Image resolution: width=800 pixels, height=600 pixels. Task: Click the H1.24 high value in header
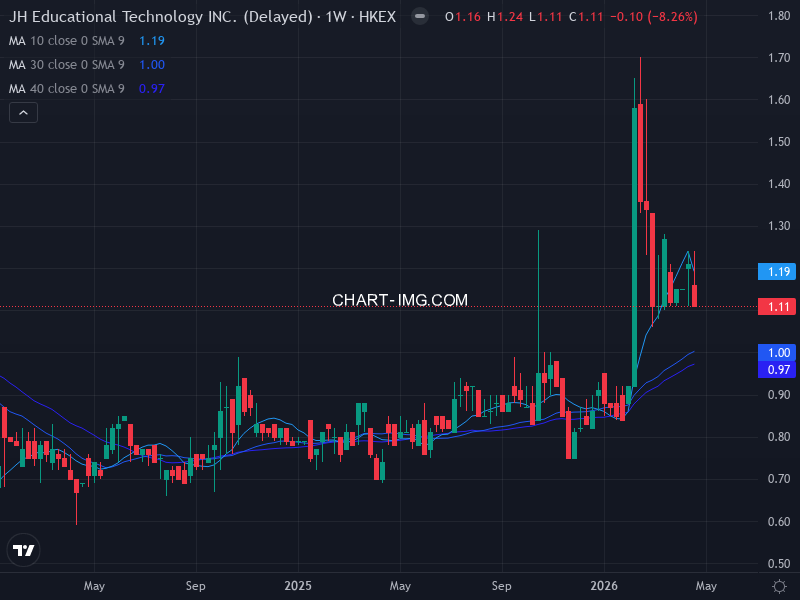tap(505, 17)
